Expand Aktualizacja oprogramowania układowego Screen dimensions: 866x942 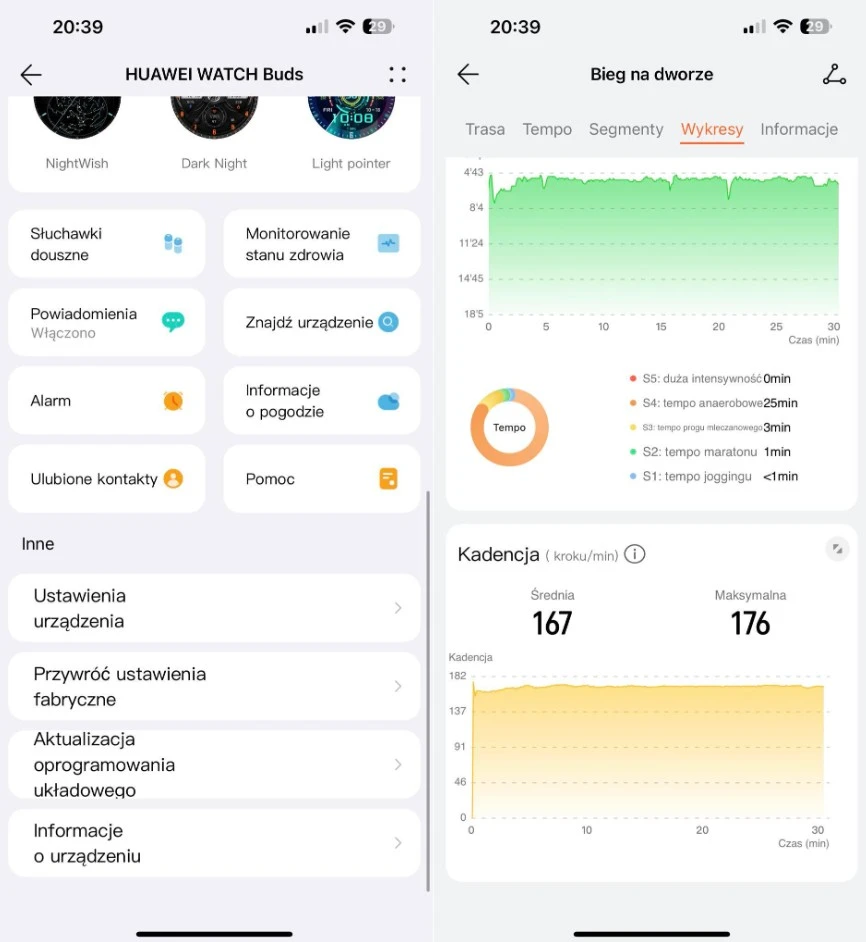point(213,765)
